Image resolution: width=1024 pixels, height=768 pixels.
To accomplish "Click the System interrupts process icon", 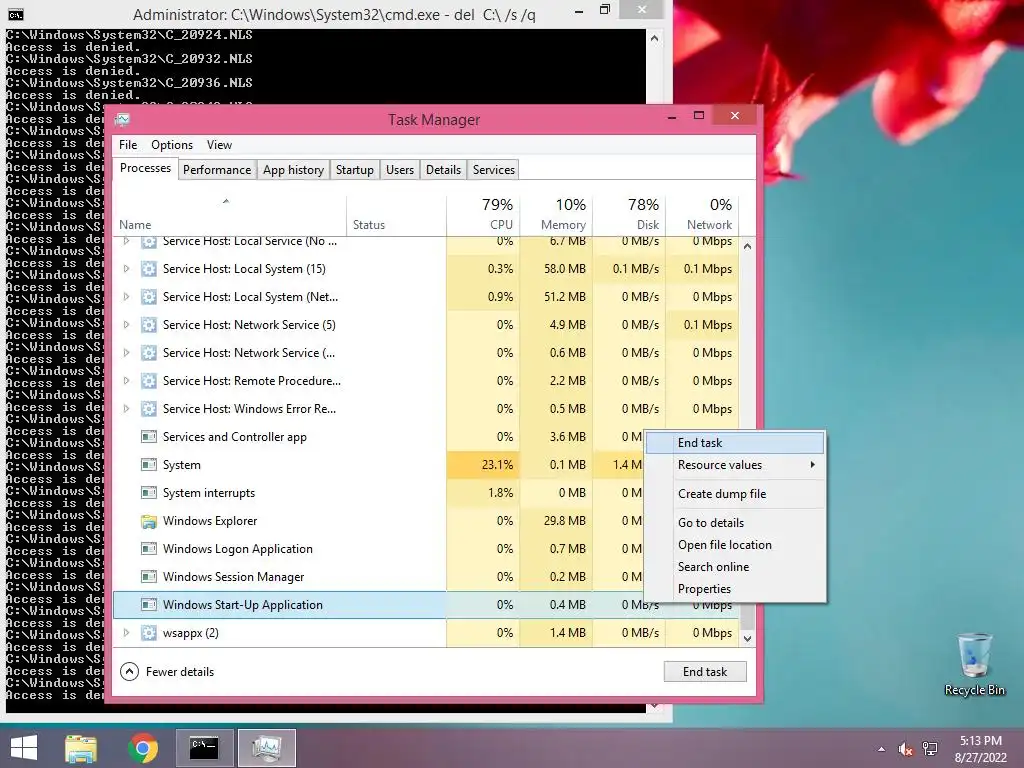I will [149, 493].
